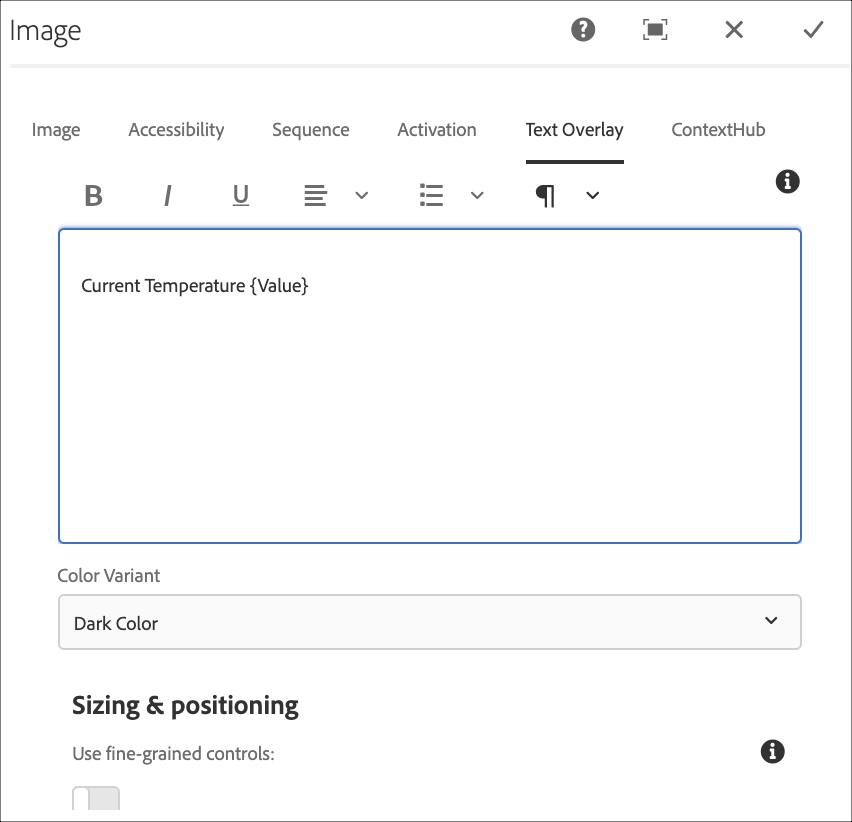Show info for the text overlay editor
Screen dimensions: 852x822
788,181
